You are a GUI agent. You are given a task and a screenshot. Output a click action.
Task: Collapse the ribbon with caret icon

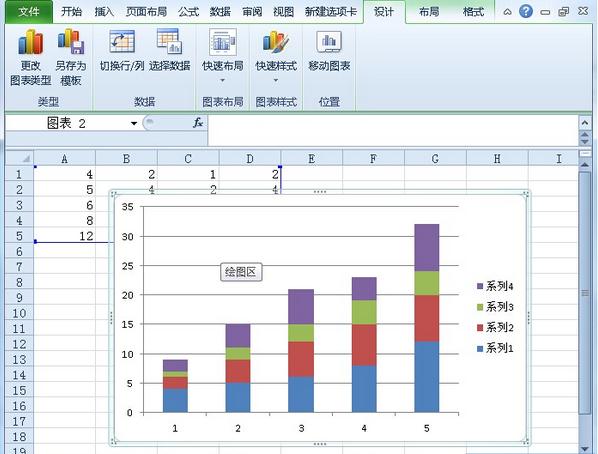coord(507,12)
